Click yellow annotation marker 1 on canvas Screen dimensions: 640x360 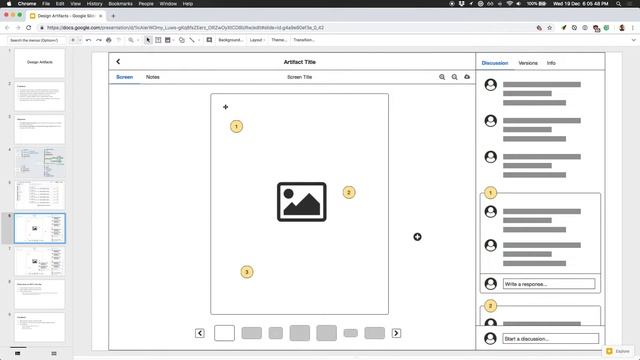(236, 127)
